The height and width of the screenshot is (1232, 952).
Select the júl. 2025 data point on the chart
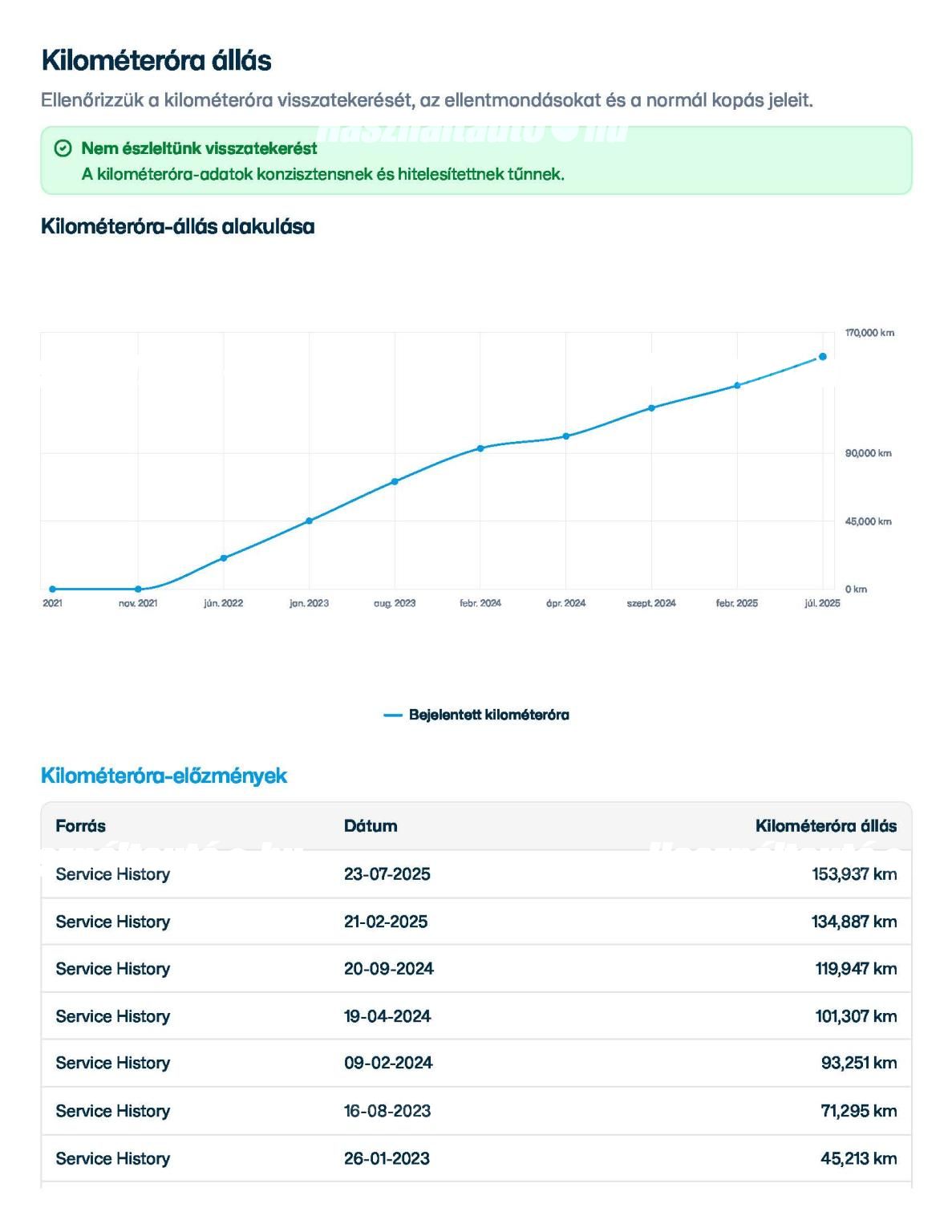click(x=822, y=357)
